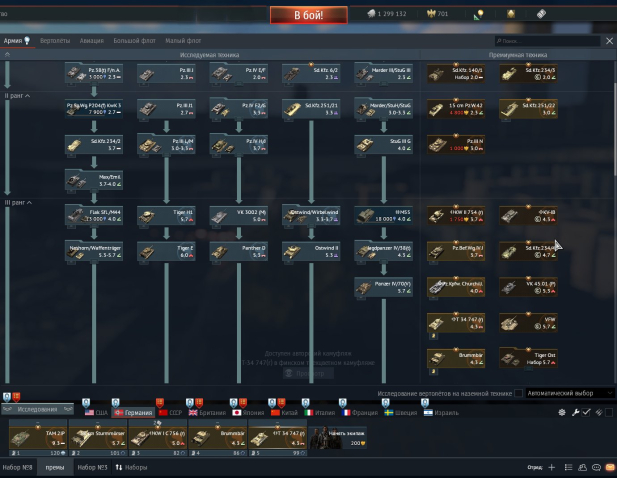The width and height of the screenshot is (617, 478).
Task: Enable helicopter research on ground vehicles checkbox
Action: tap(518, 393)
